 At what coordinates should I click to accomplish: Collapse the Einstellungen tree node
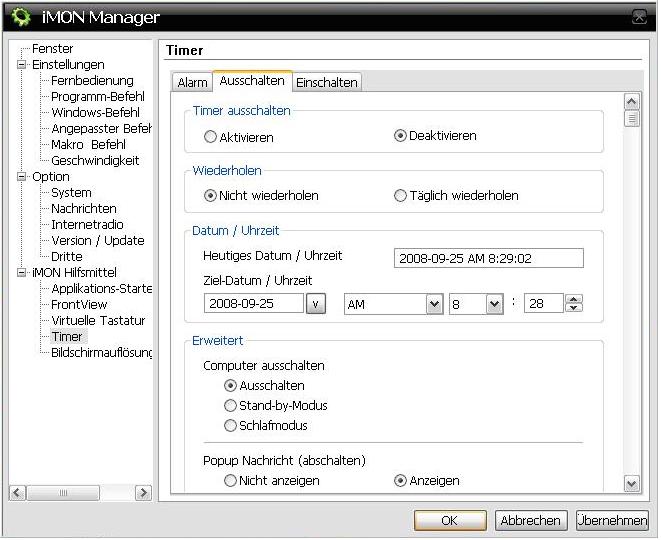pos(21,64)
